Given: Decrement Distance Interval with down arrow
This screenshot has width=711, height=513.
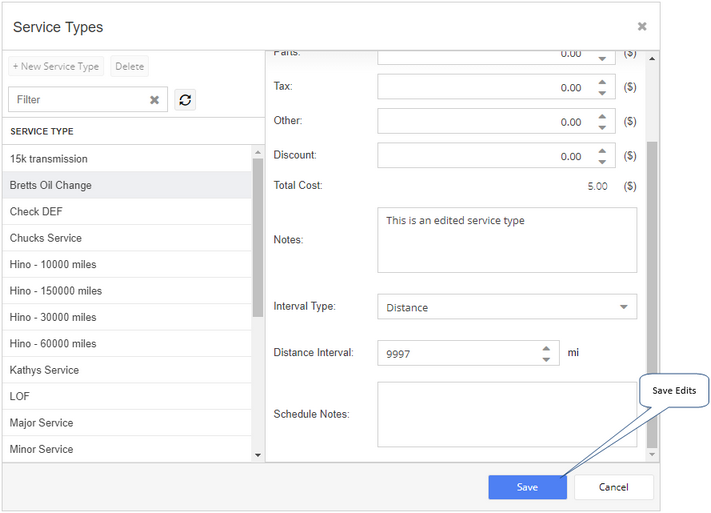Looking at the screenshot, I should tap(546, 359).
